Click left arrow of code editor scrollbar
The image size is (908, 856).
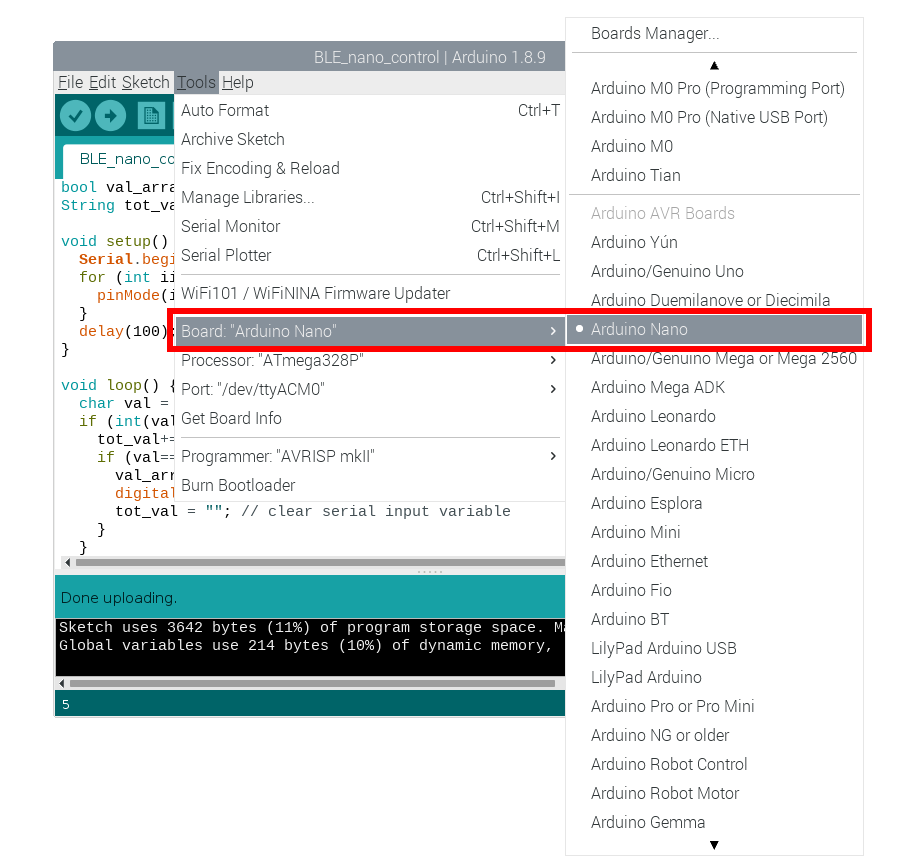tap(68, 562)
